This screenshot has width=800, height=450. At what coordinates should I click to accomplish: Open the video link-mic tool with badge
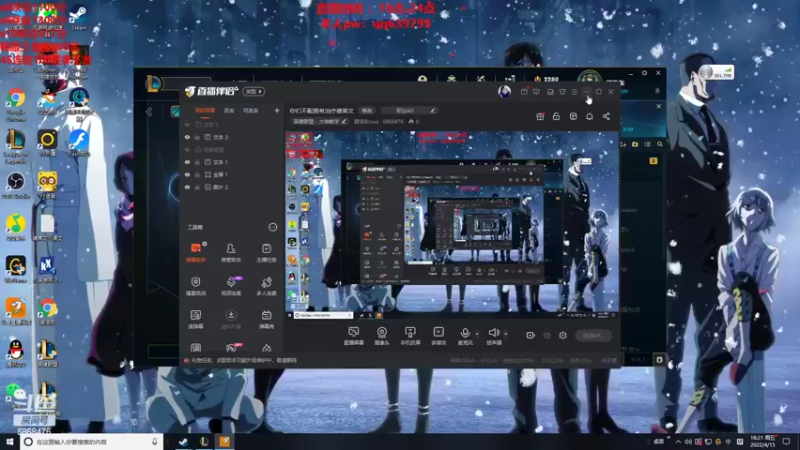231,286
